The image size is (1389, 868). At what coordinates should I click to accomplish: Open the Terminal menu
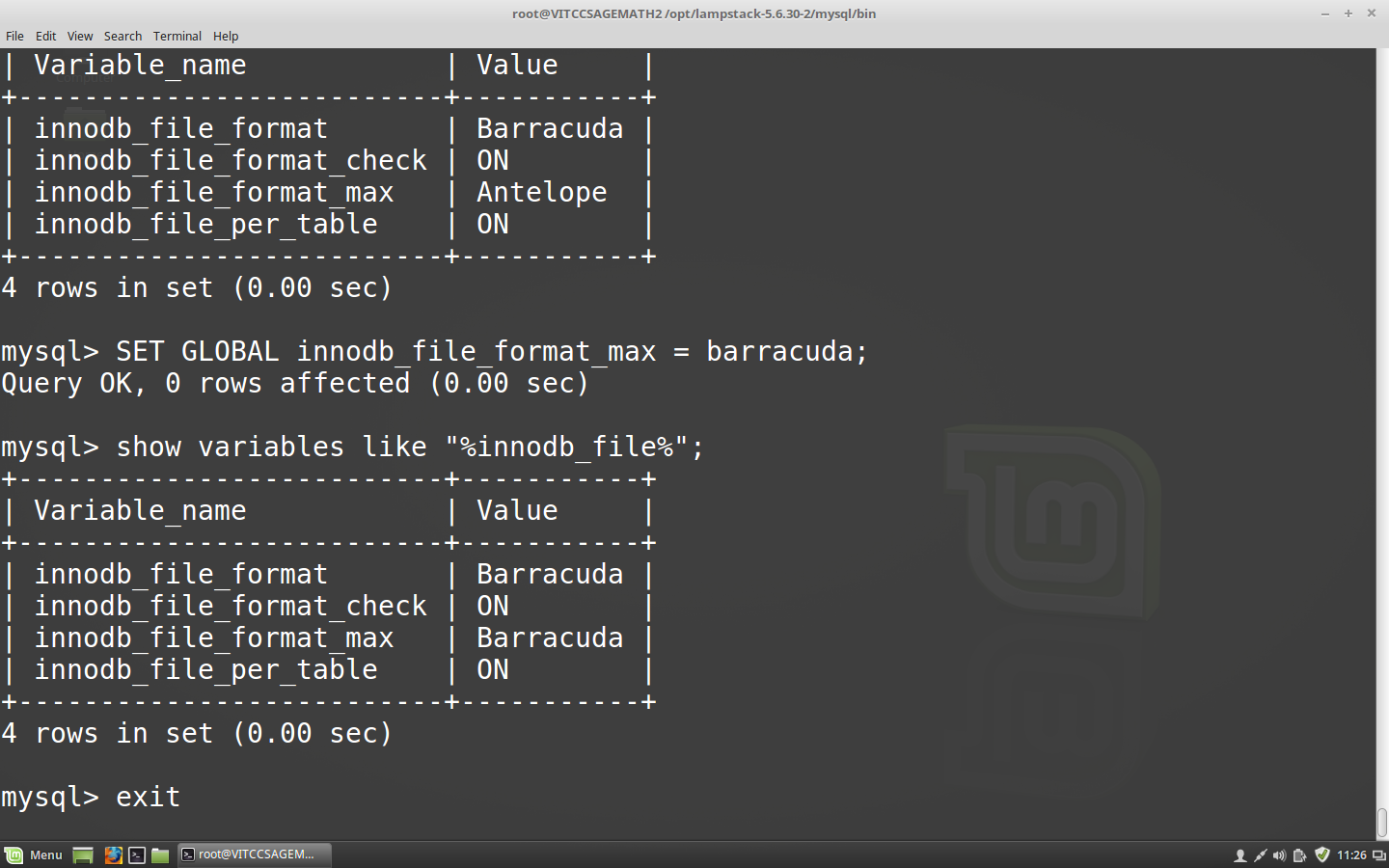[x=177, y=36]
